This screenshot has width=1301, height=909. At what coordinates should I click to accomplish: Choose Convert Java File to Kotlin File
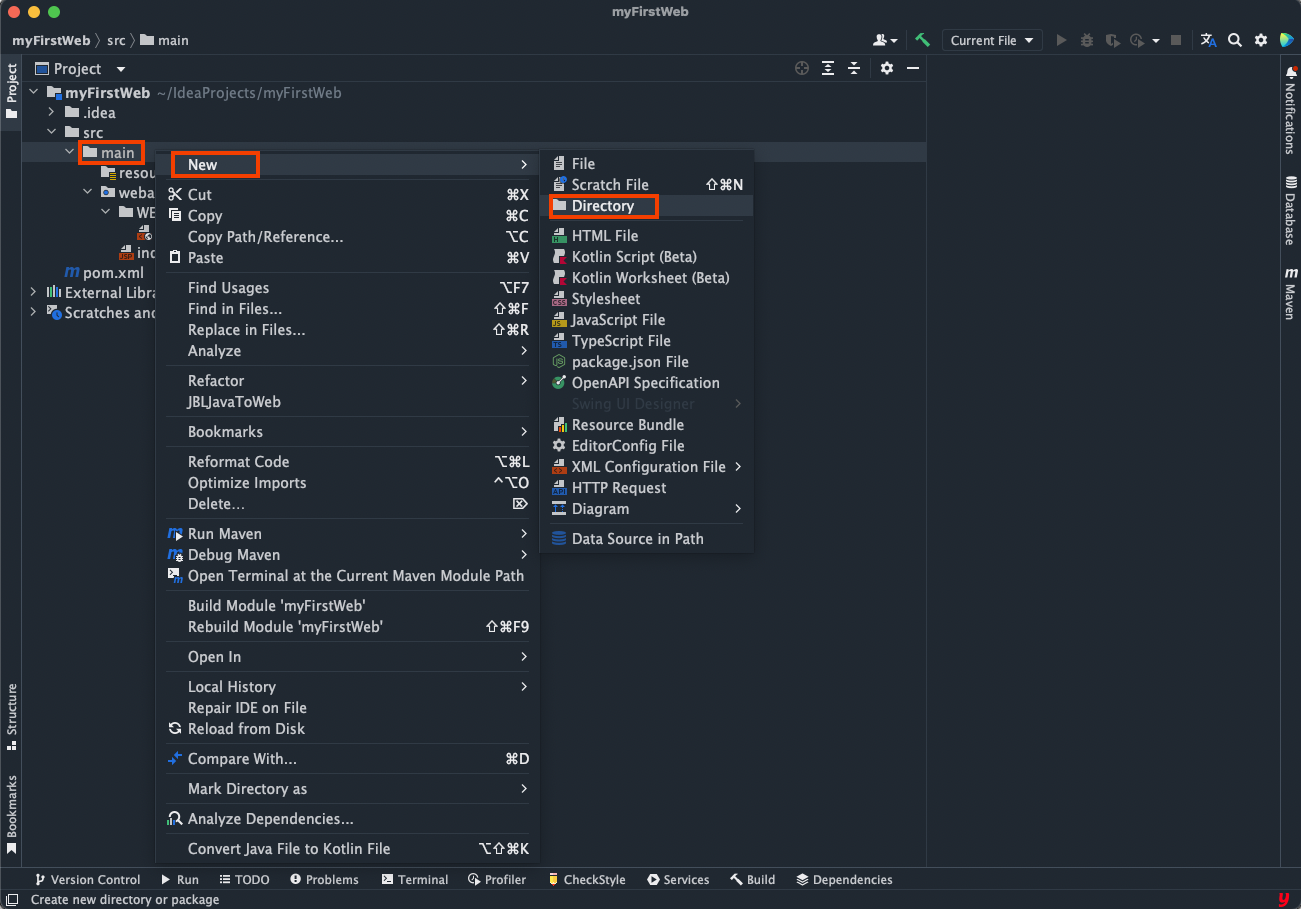pos(348,848)
